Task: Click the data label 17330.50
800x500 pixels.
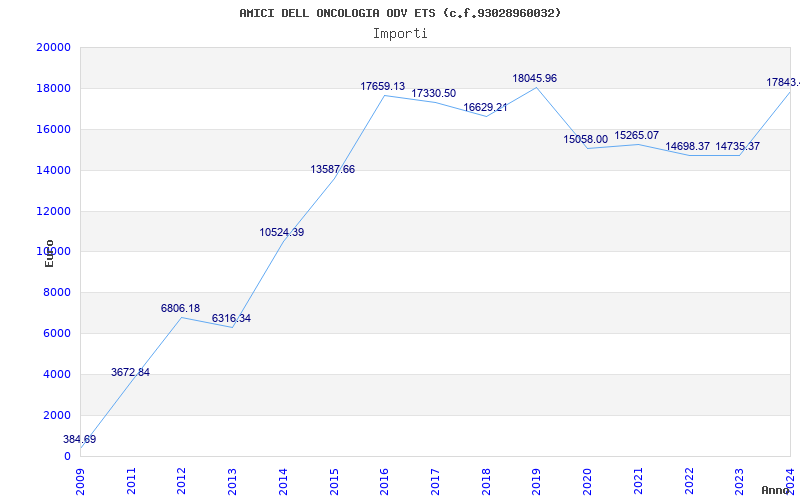Action: pos(434,94)
